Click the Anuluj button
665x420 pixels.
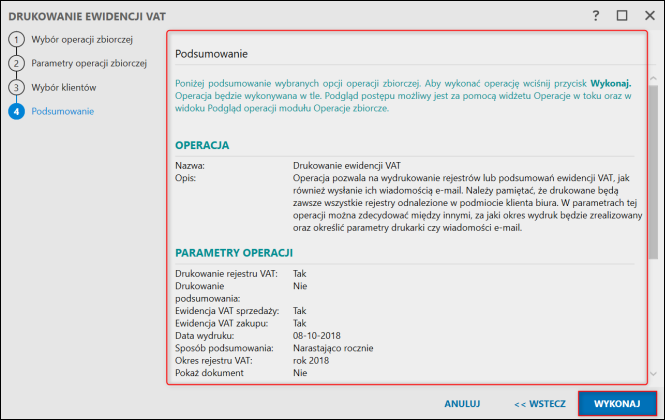(x=462, y=403)
